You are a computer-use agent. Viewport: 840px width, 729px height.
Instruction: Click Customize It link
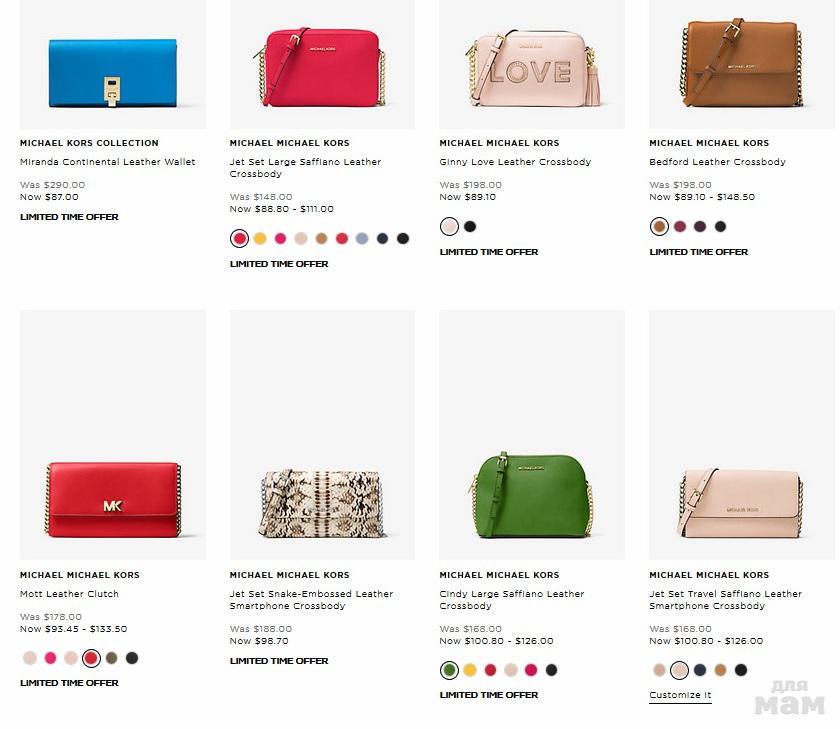click(680, 695)
